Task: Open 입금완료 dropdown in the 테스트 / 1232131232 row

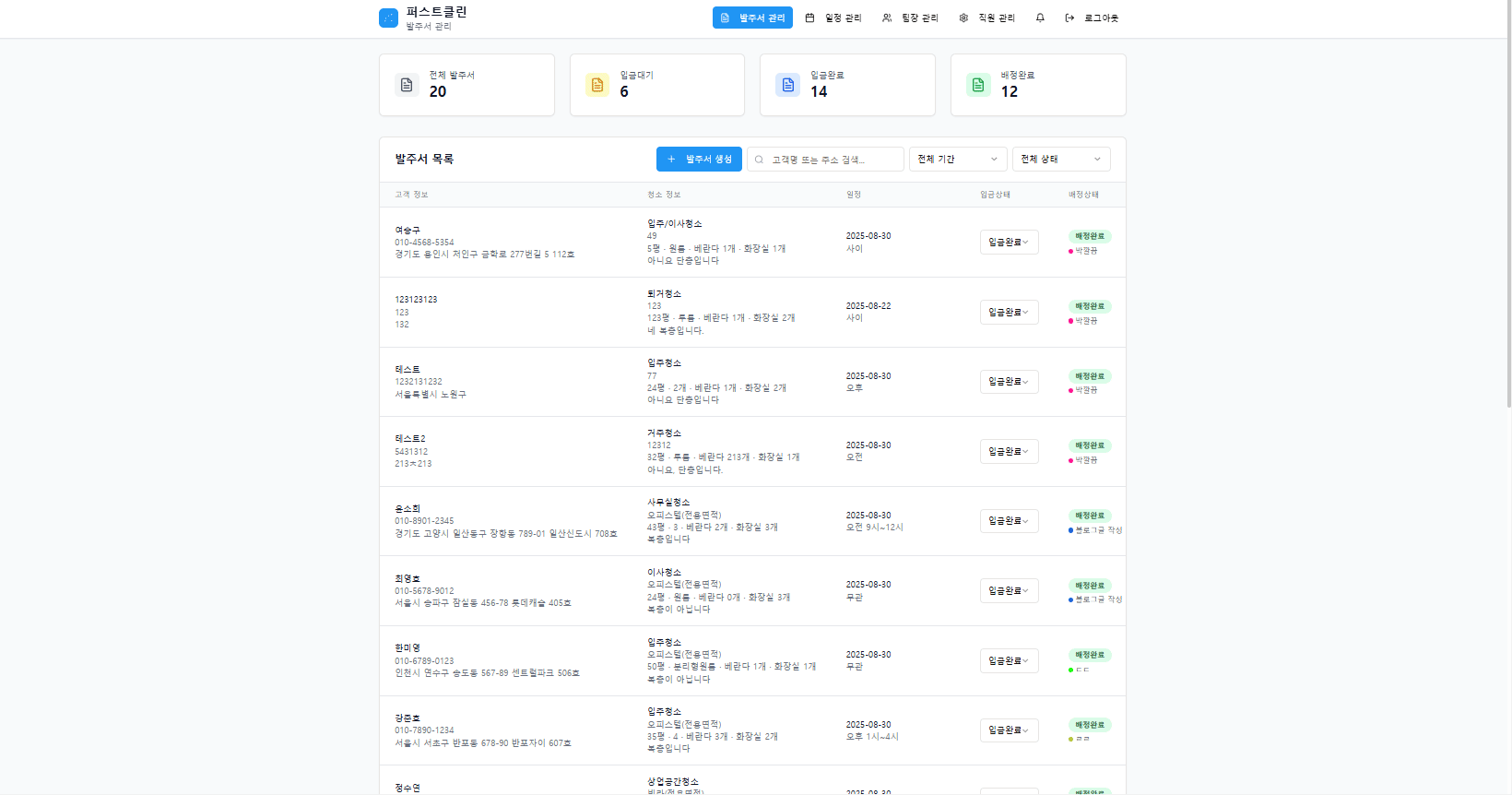Action: (x=1010, y=382)
